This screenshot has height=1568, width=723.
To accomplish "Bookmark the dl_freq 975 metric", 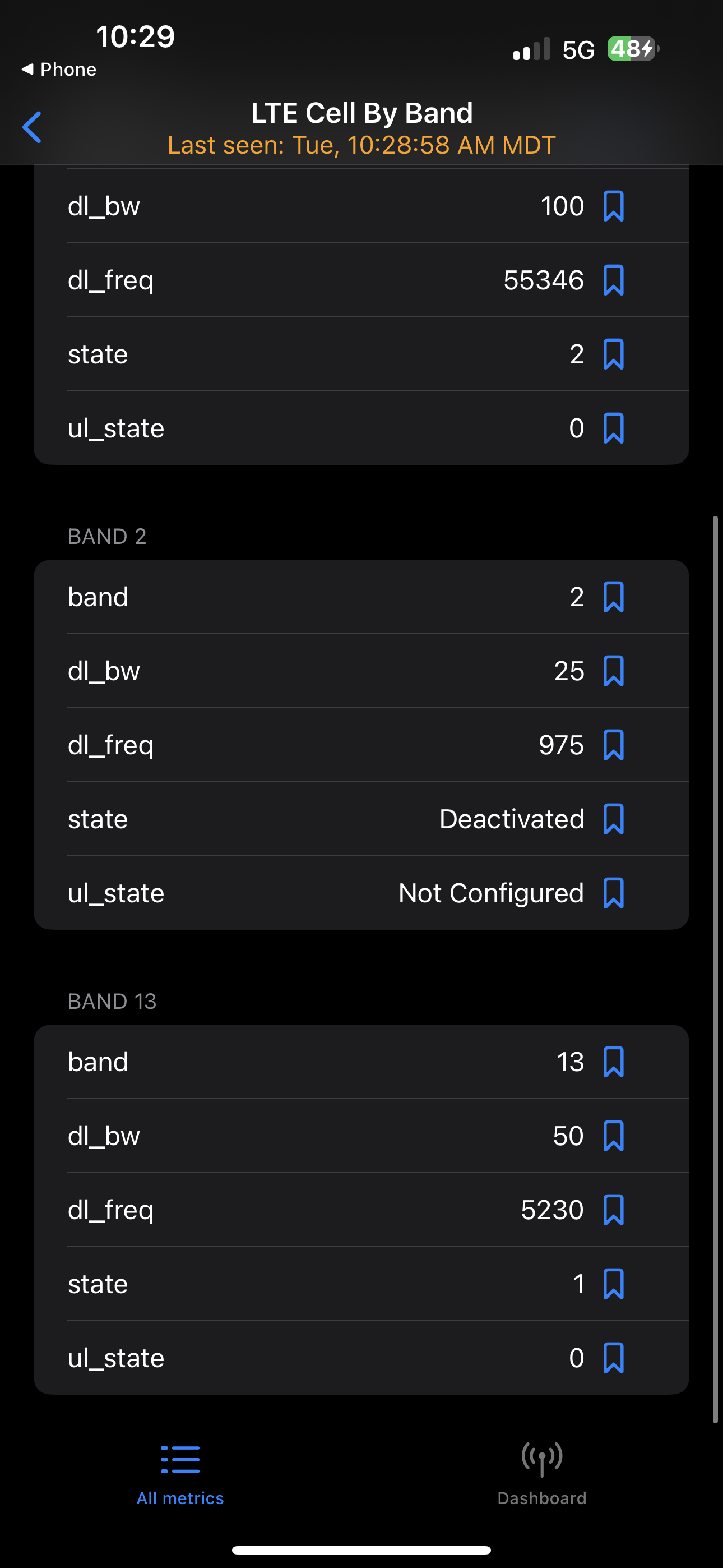I will (x=613, y=745).
